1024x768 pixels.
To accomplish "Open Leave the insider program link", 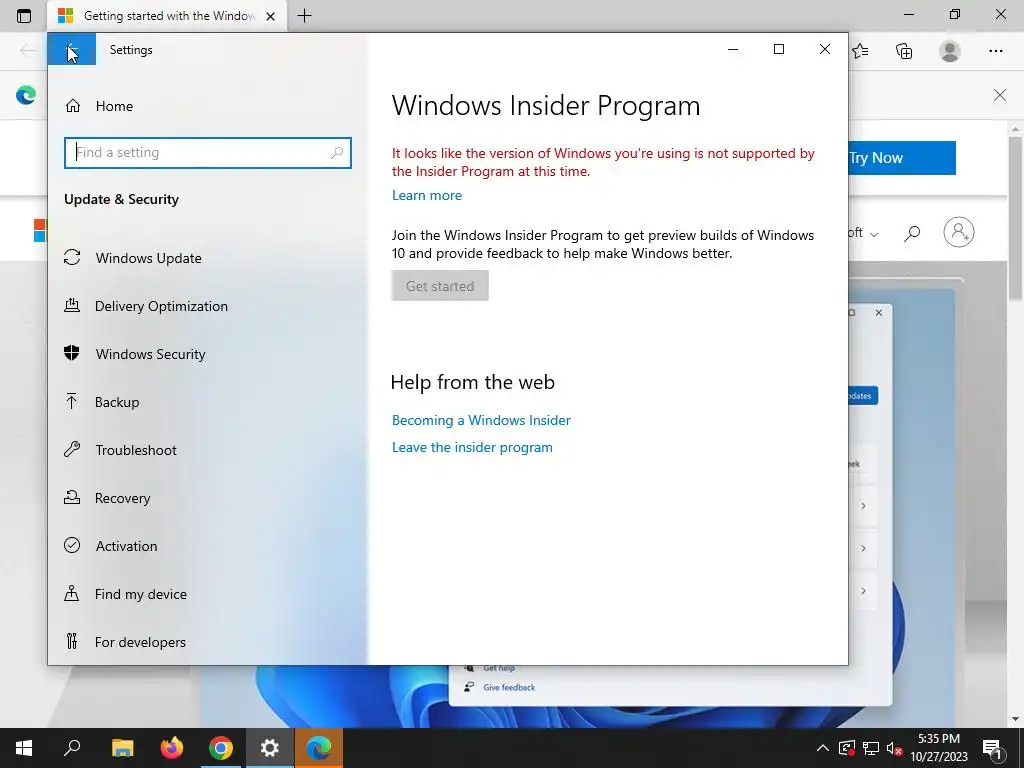I will coord(472,447).
